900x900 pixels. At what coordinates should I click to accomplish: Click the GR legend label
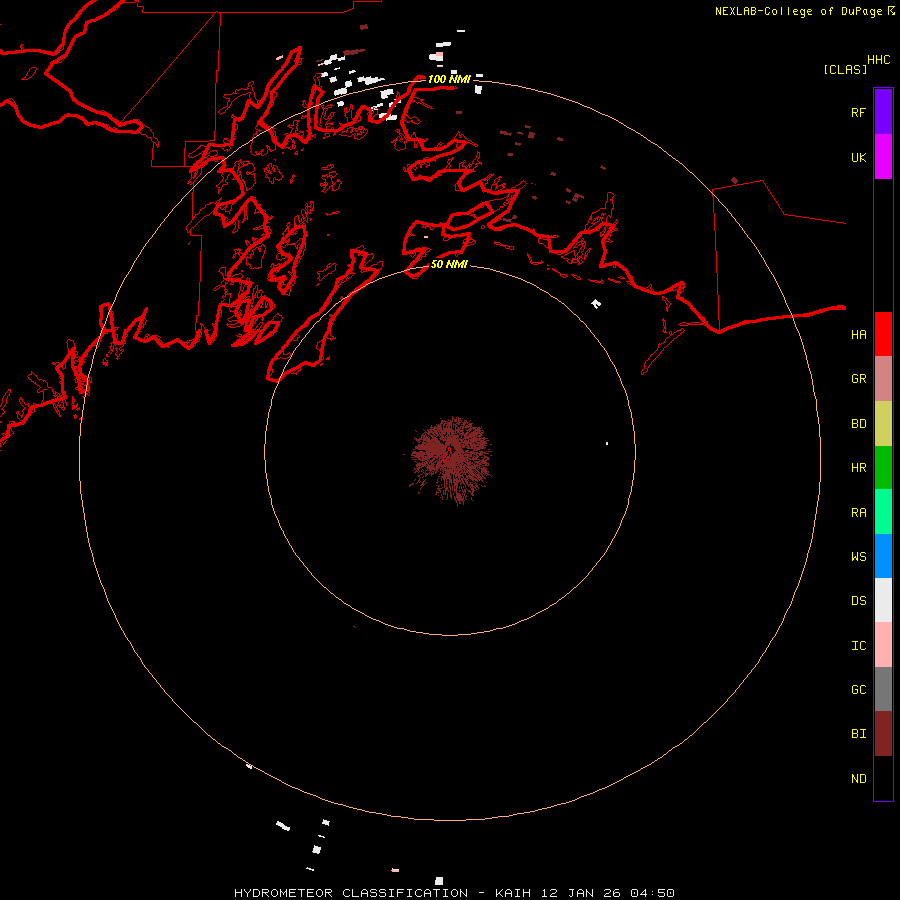tap(858, 379)
